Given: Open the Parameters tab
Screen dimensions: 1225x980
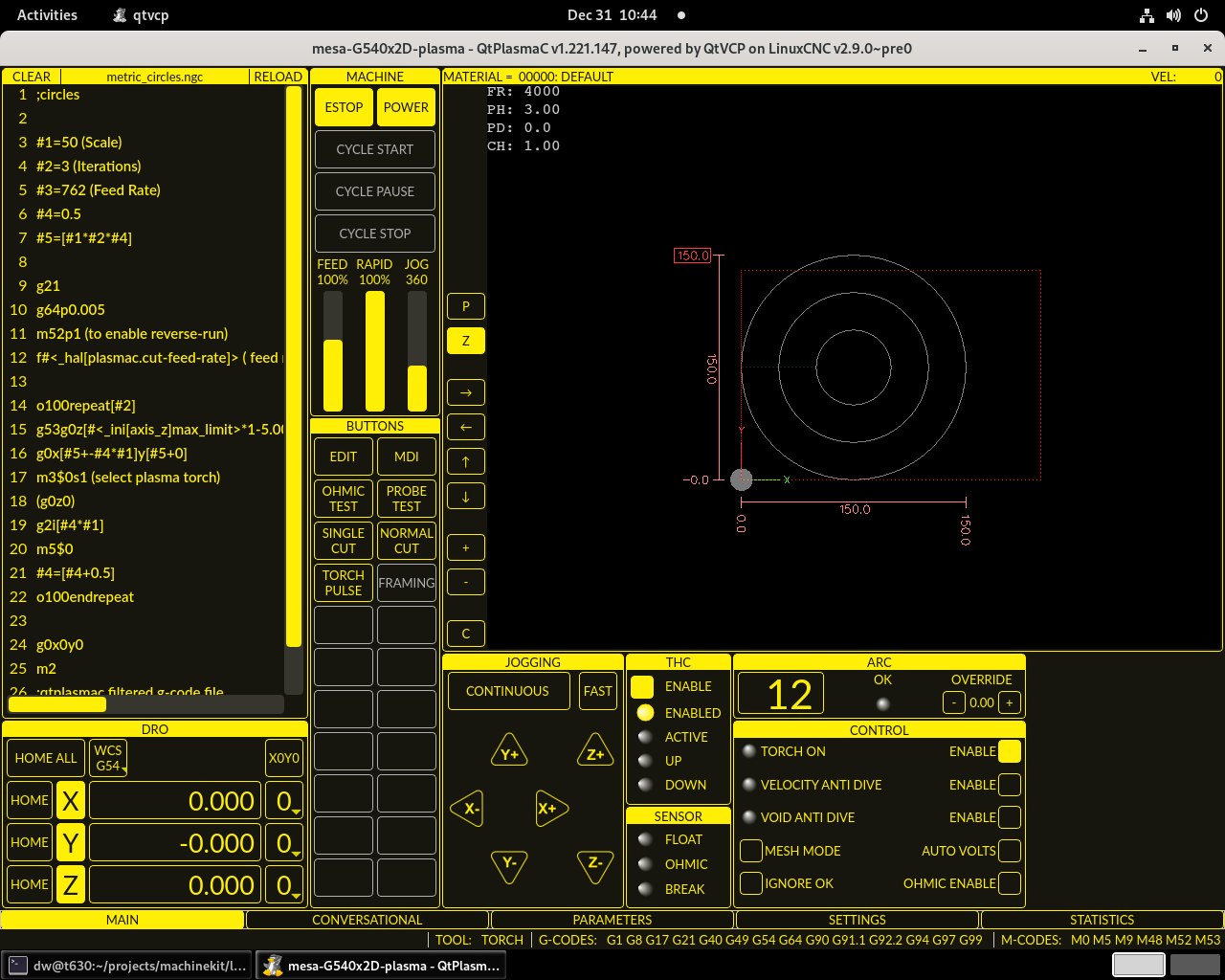Looking at the screenshot, I should [x=612, y=920].
